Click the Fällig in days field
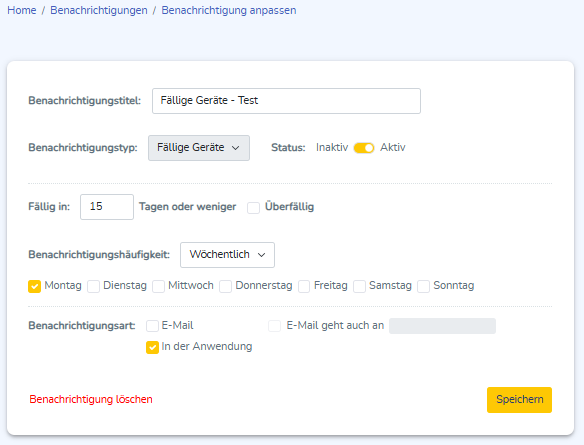 pyautogui.click(x=107, y=207)
